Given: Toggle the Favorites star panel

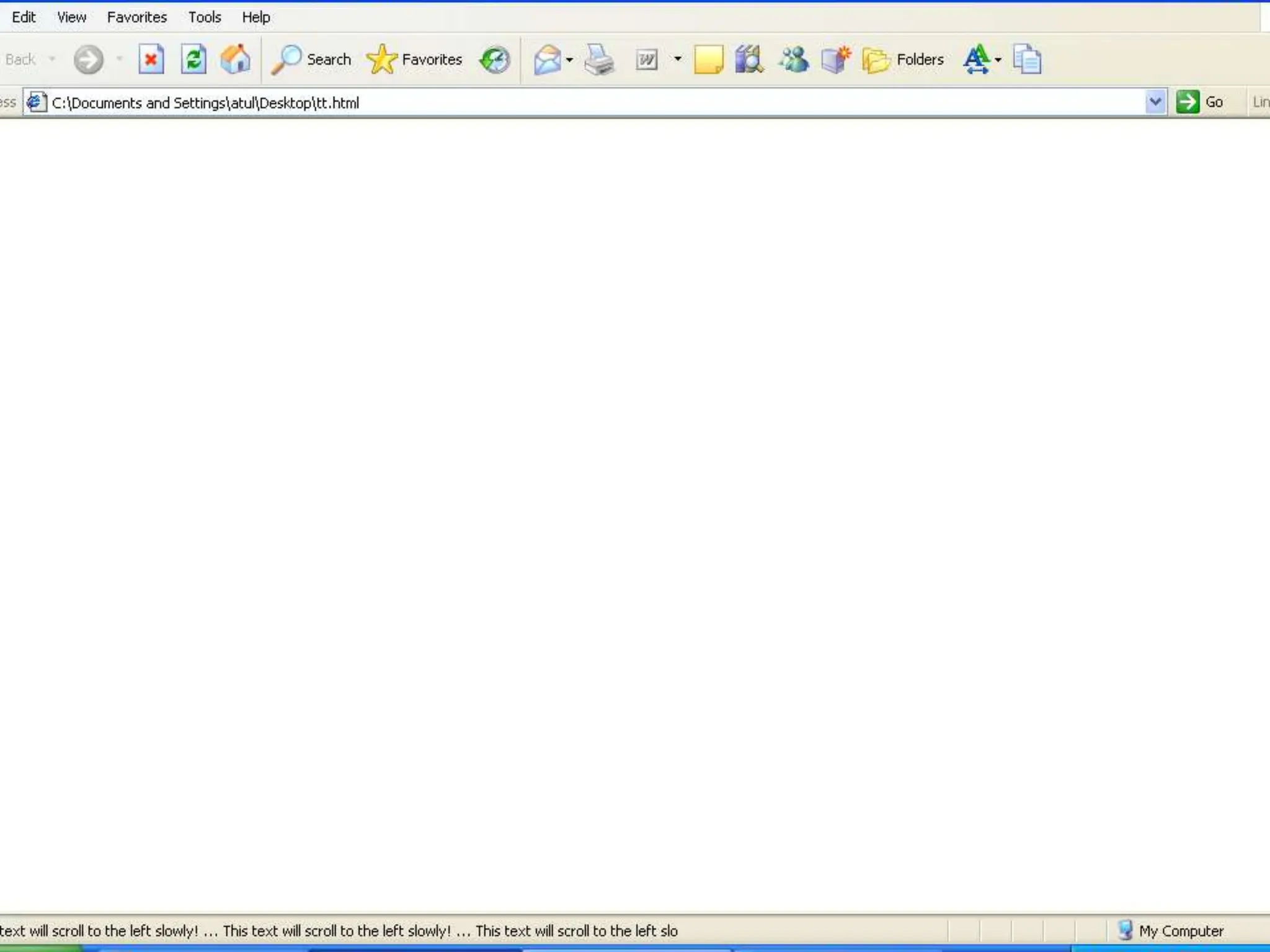Looking at the screenshot, I should click(x=414, y=60).
